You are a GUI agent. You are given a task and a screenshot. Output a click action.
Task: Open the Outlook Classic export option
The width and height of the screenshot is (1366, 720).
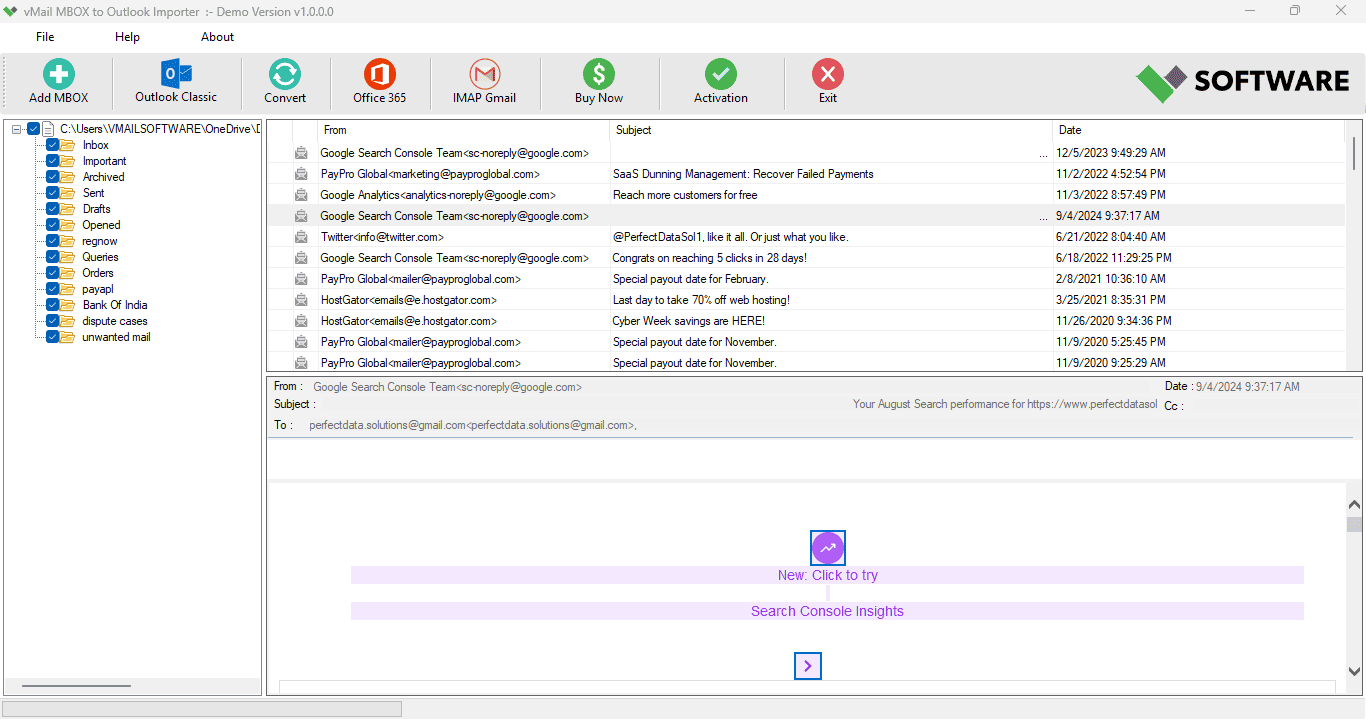point(176,75)
